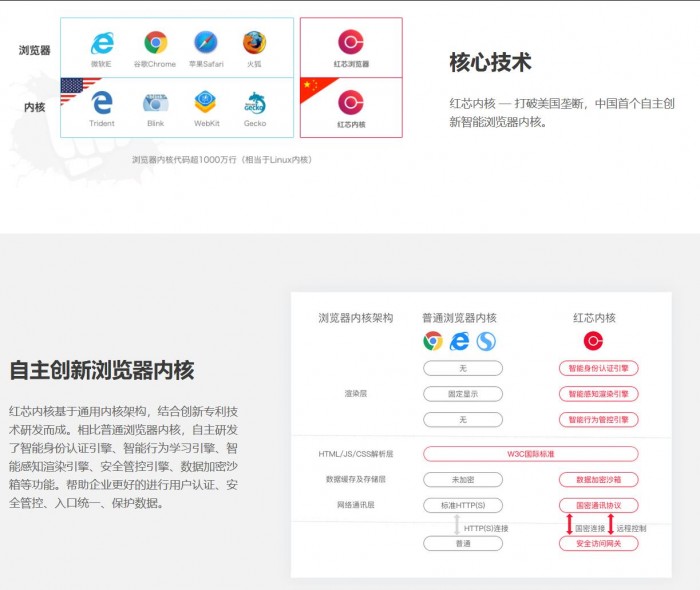
Task: Click the 数据缓存及存储层 row label
Action: pyautogui.click(x=355, y=479)
